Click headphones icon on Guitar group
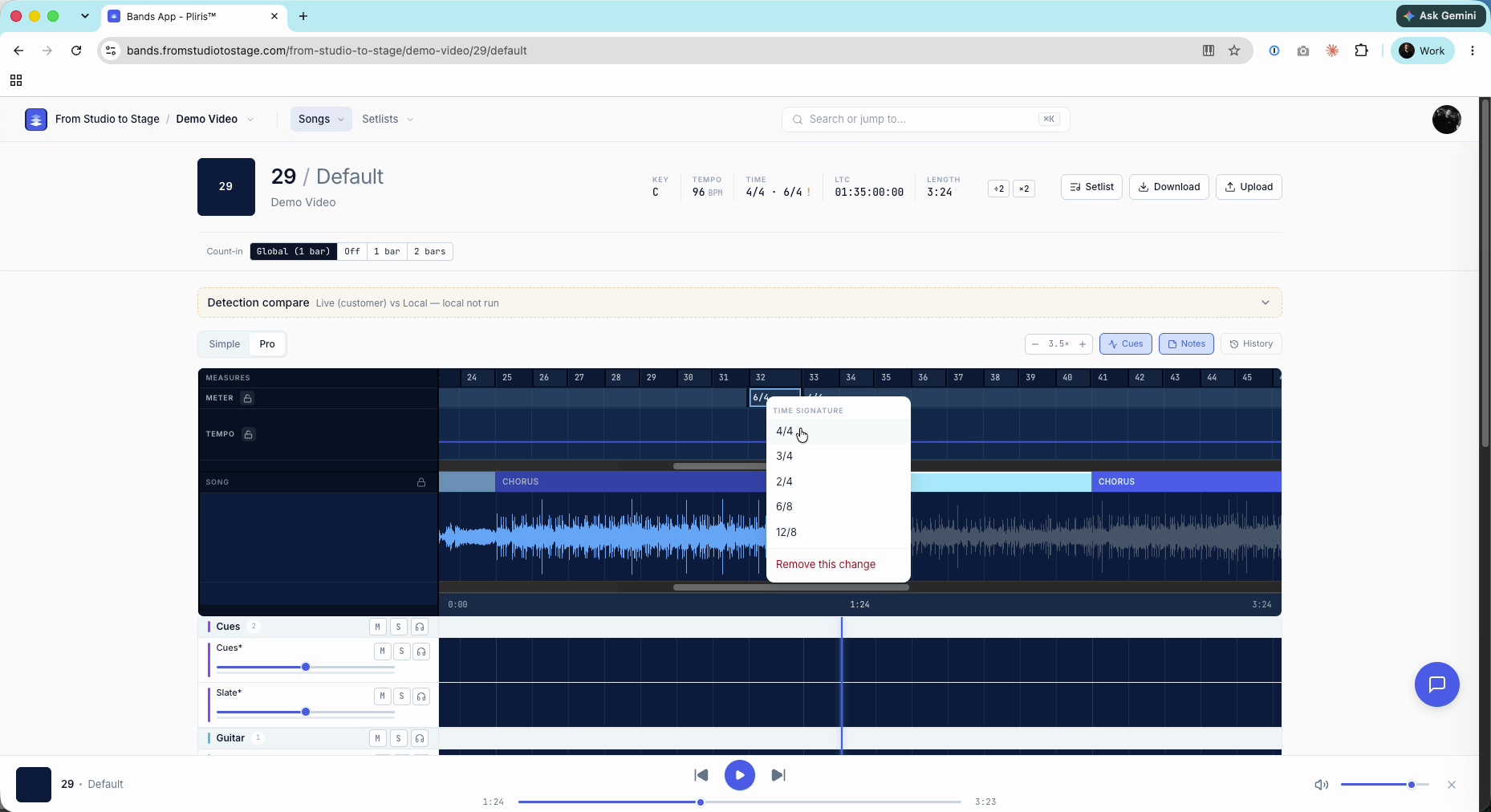 420,738
